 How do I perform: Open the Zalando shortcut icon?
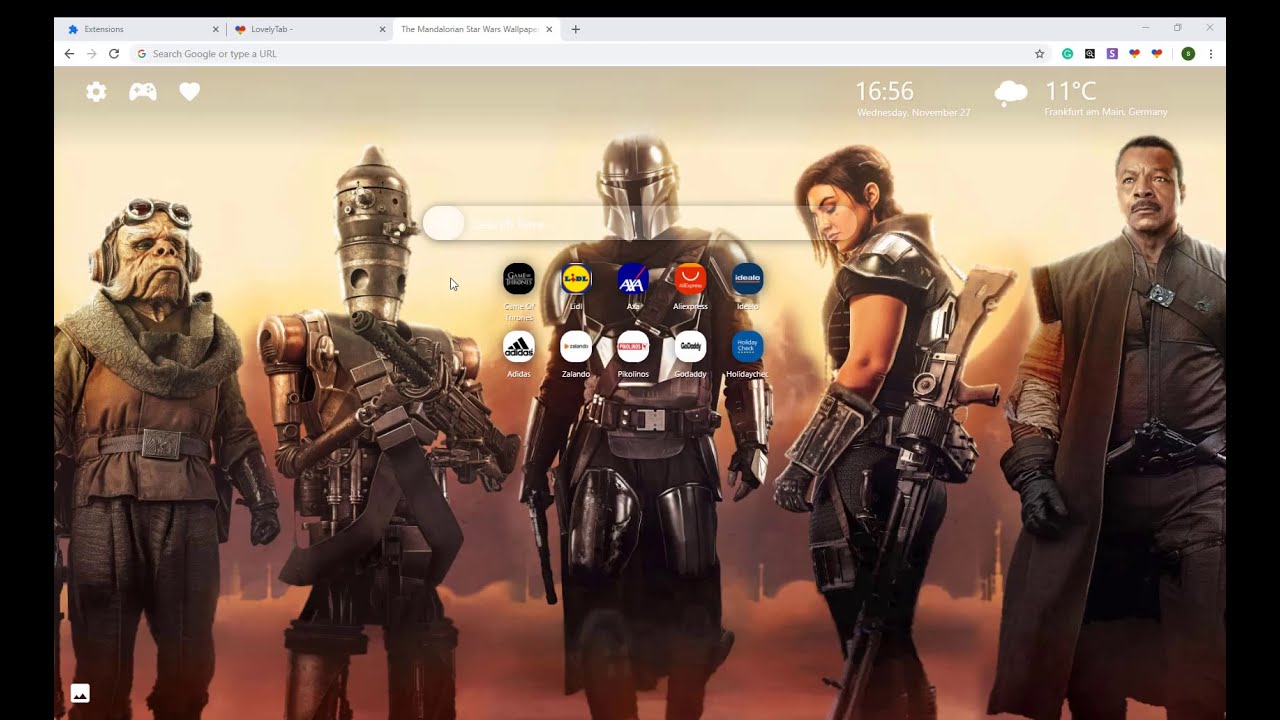(576, 347)
